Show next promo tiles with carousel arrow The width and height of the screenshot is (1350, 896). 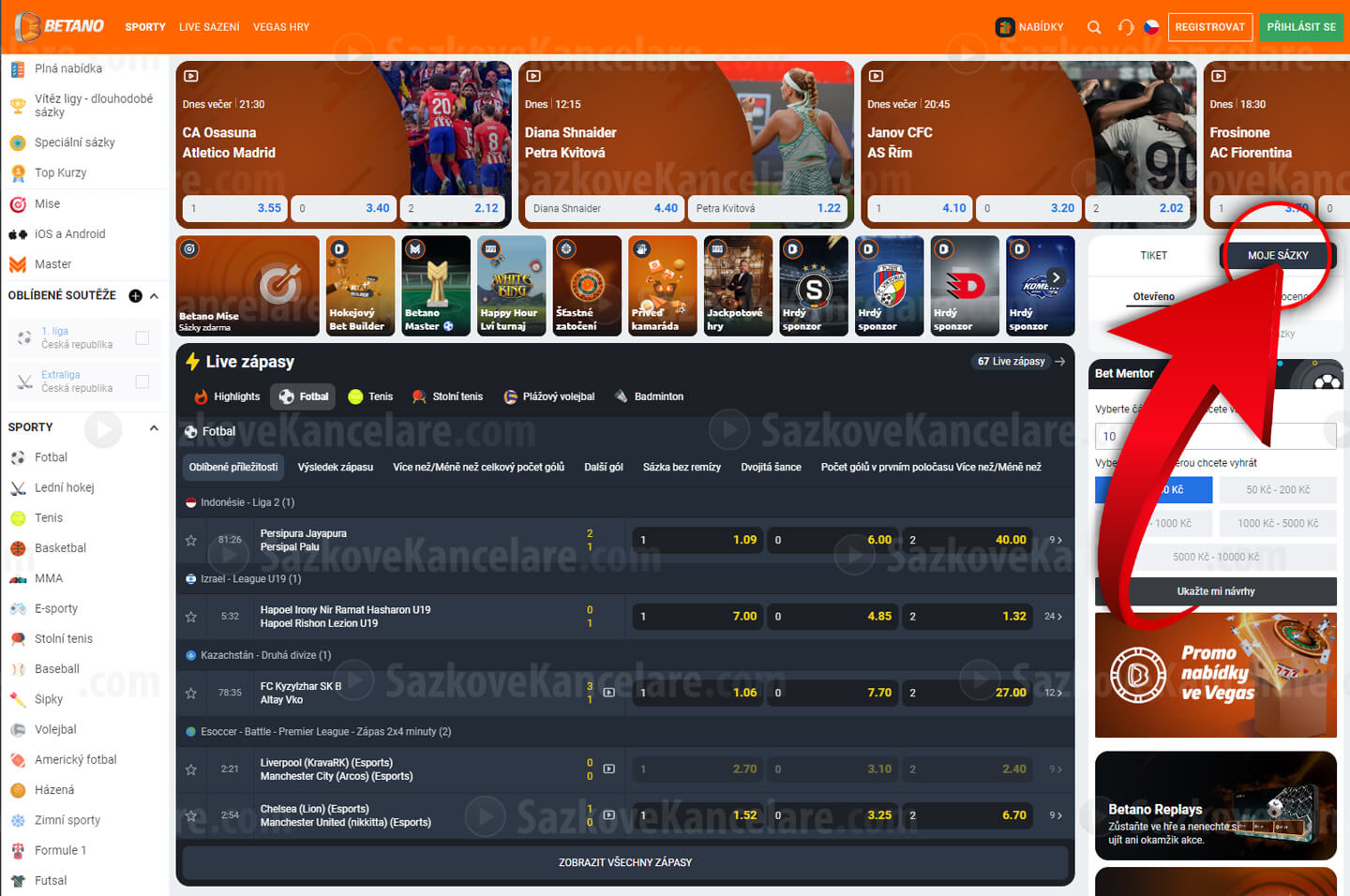(x=1057, y=277)
